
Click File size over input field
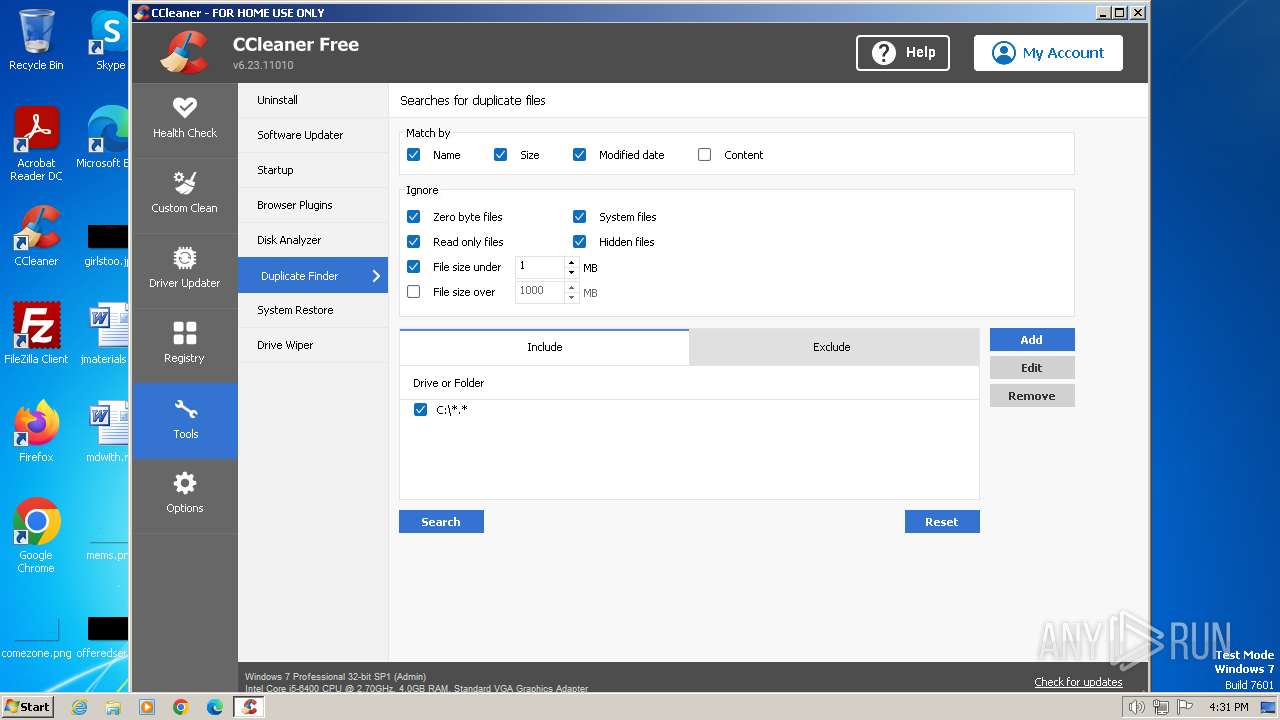[540, 292]
